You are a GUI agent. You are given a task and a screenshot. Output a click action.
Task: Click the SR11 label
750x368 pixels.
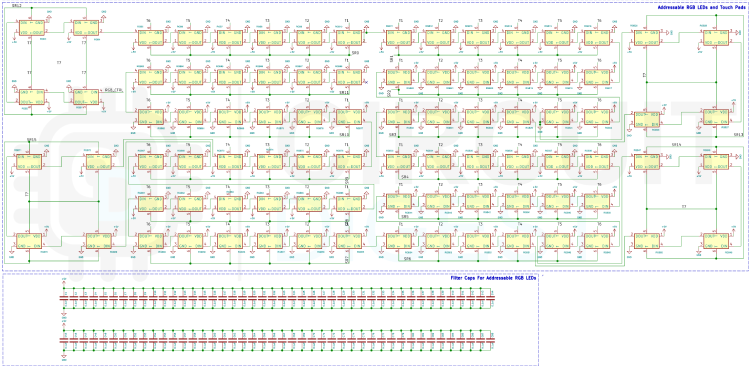pos(344,92)
